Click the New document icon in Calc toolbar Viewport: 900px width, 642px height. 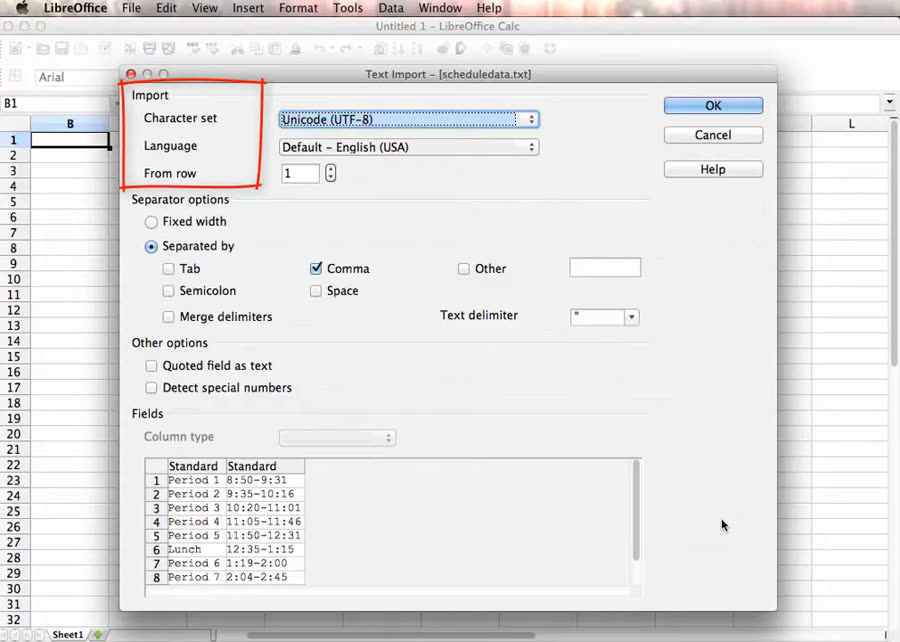[15, 49]
